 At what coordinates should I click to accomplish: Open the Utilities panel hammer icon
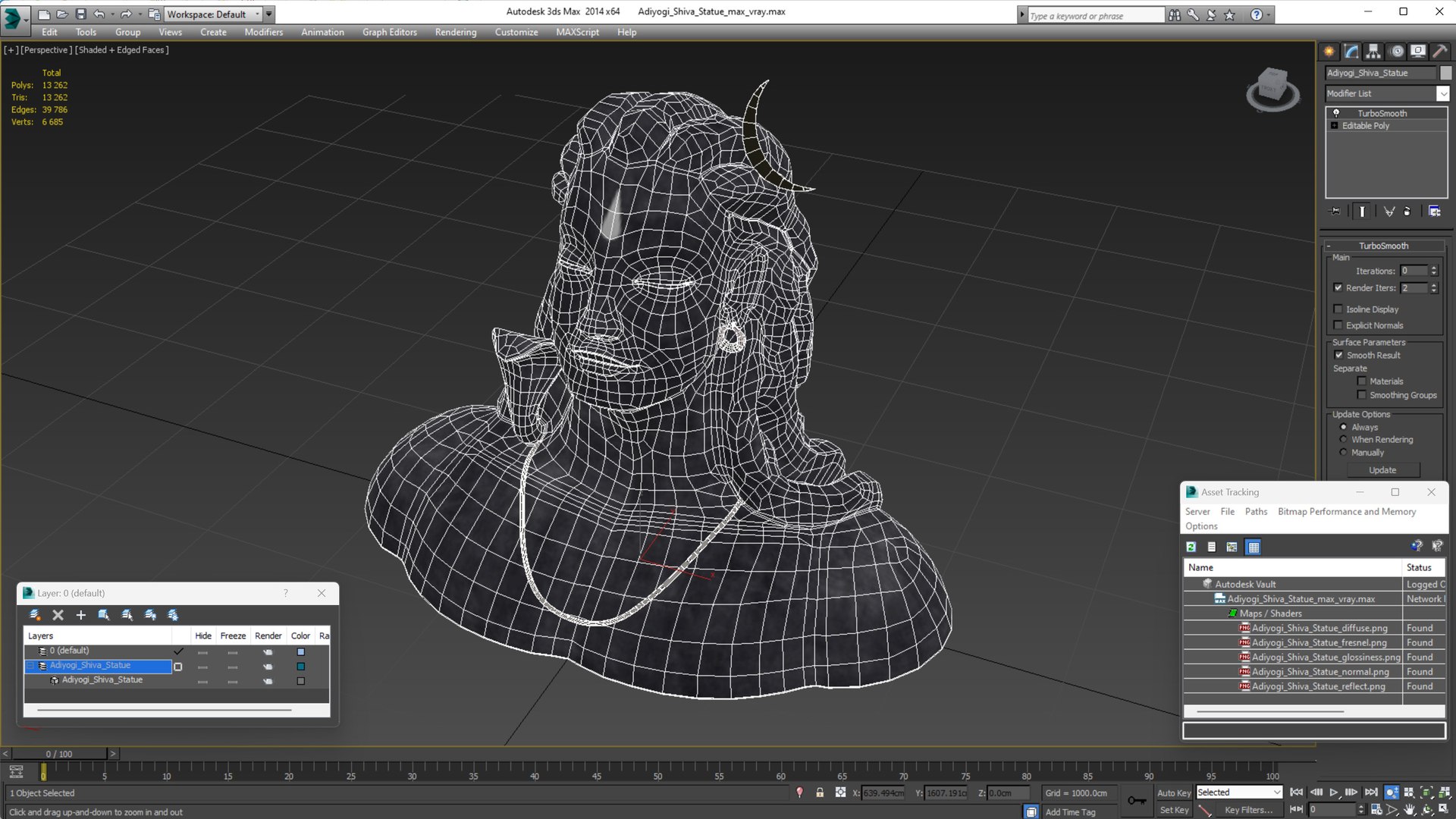[x=1439, y=52]
